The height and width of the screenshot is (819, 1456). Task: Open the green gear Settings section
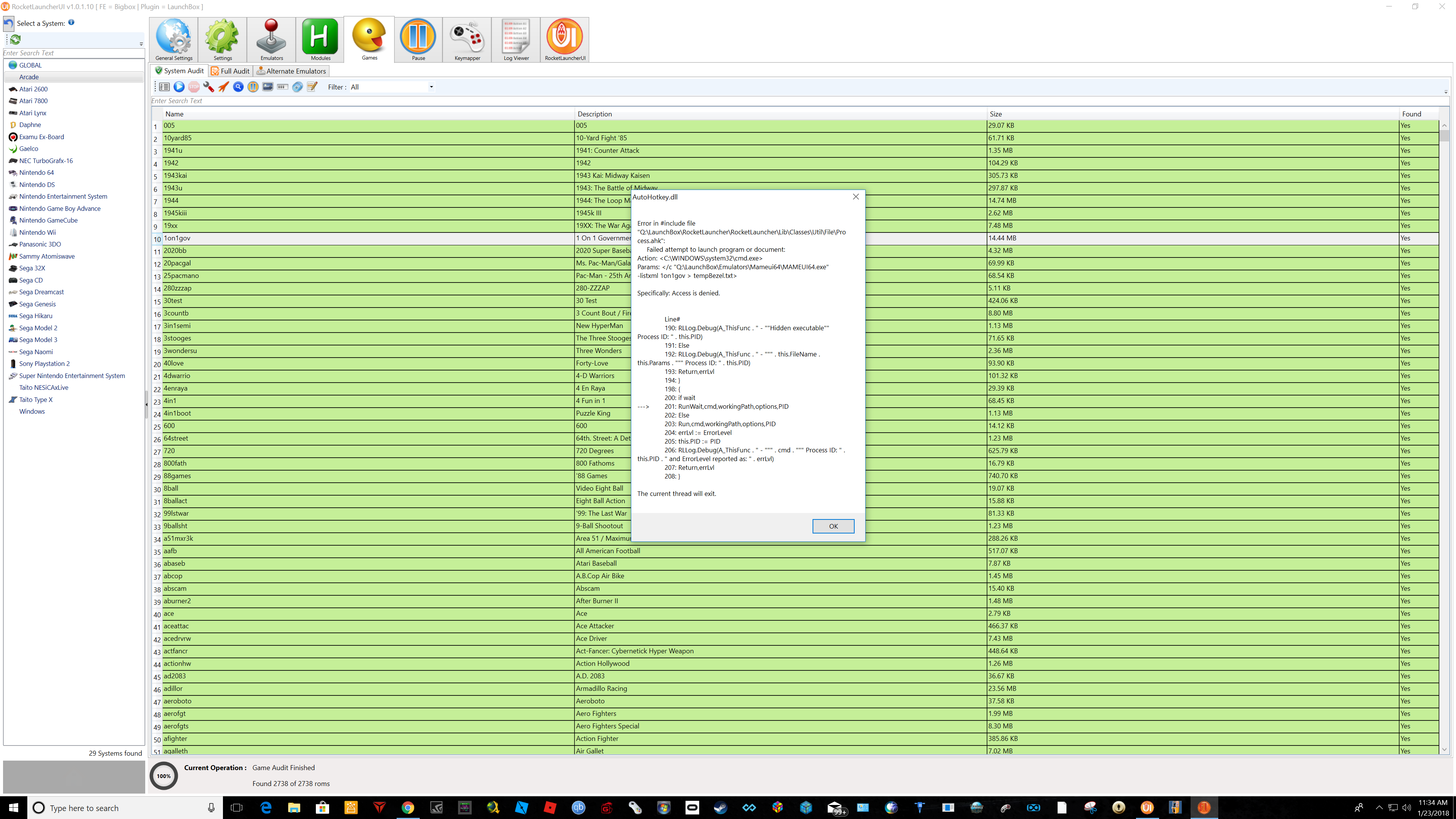pos(222,39)
